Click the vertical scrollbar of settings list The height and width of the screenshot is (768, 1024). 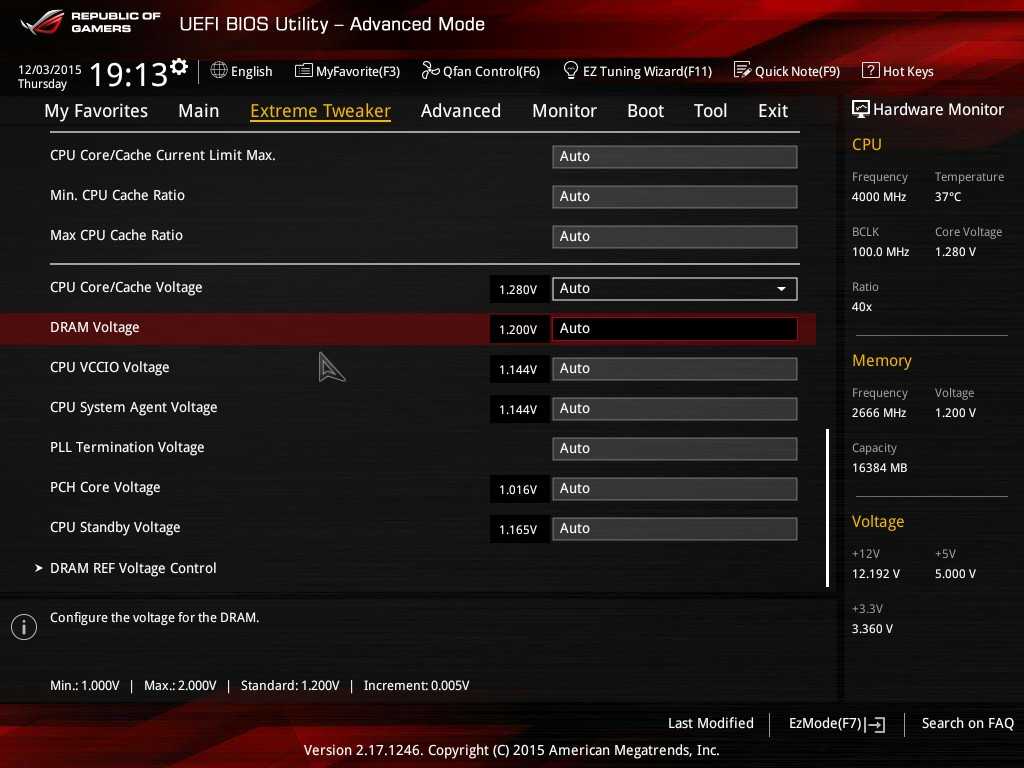point(827,507)
